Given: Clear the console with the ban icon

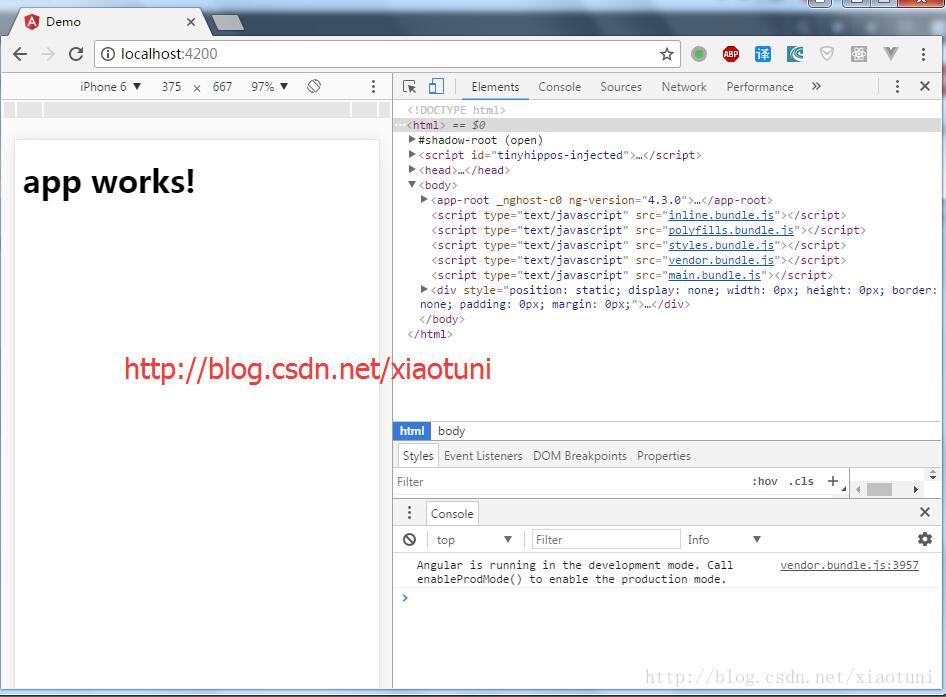Looking at the screenshot, I should tap(410, 539).
